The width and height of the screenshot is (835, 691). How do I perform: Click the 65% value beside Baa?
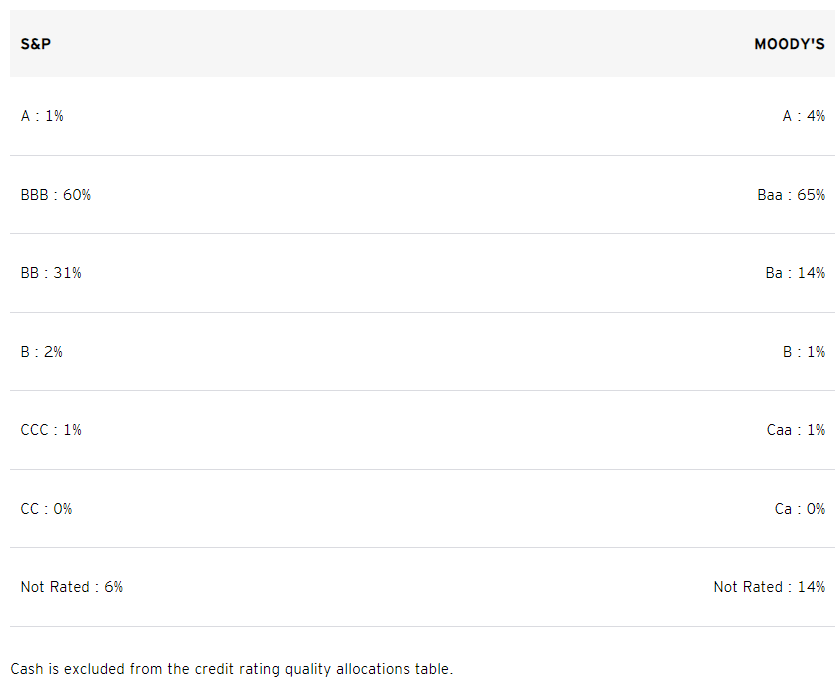pos(811,195)
